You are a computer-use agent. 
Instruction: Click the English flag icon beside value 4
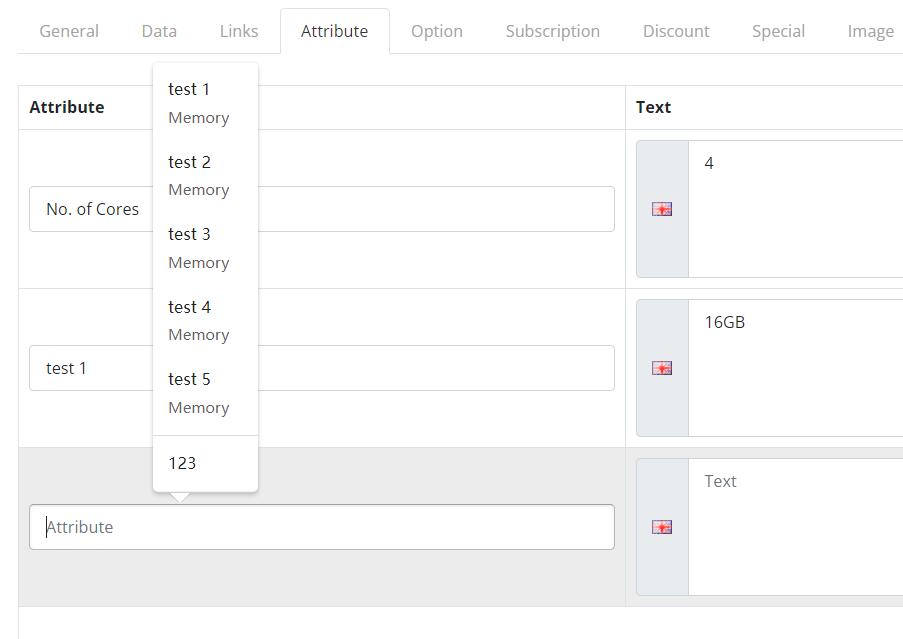point(662,209)
